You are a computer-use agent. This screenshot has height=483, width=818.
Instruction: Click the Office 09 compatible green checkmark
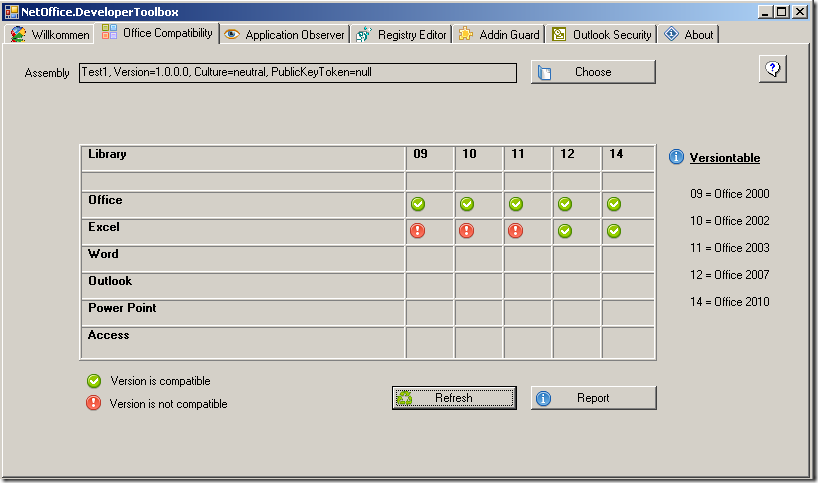[x=418, y=204]
